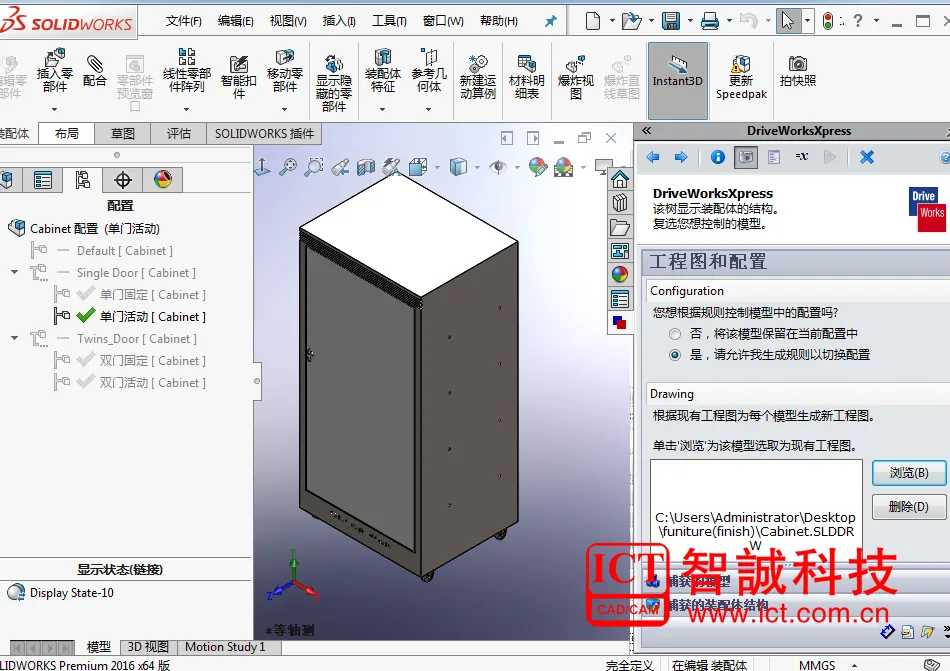This screenshot has height=671, width=950.
Task: Click the Zoom to Area tool
Action: (x=314, y=167)
